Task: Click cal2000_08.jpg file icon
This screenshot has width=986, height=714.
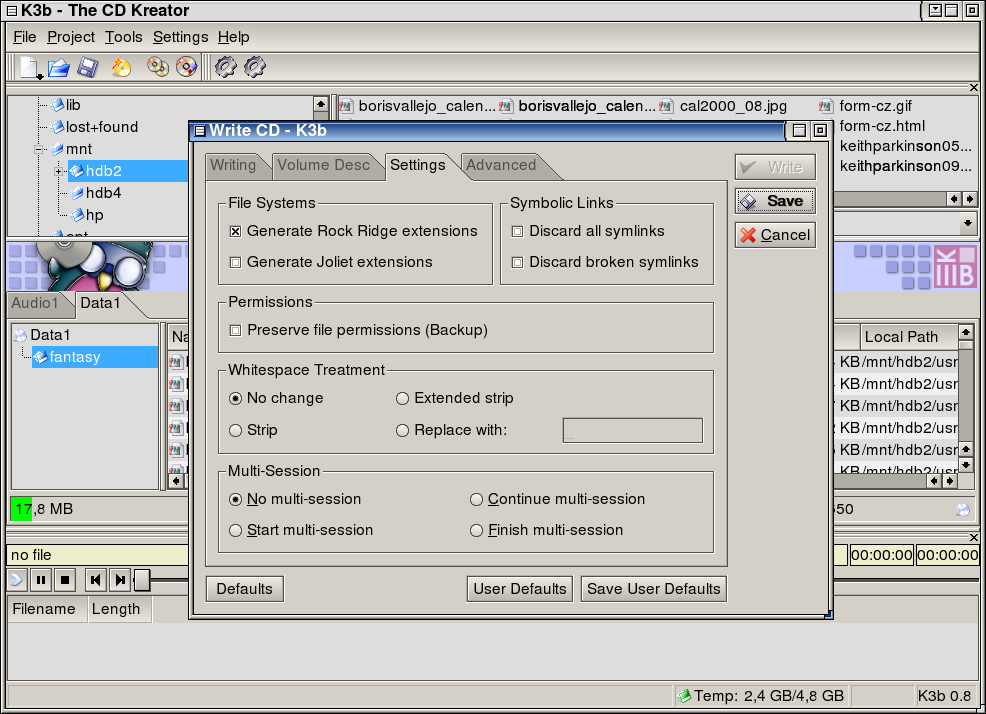Action: [666, 106]
